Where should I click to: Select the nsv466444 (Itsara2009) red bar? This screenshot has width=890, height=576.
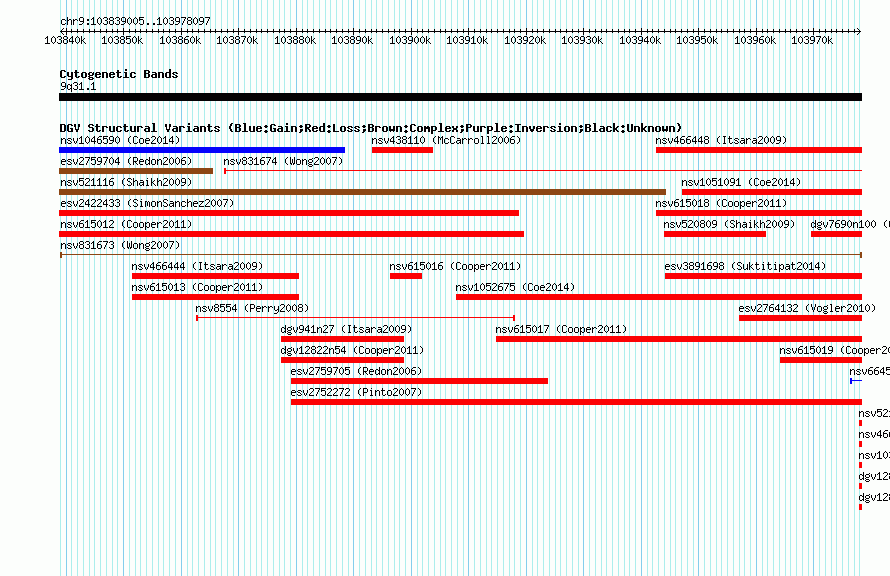[x=215, y=276]
